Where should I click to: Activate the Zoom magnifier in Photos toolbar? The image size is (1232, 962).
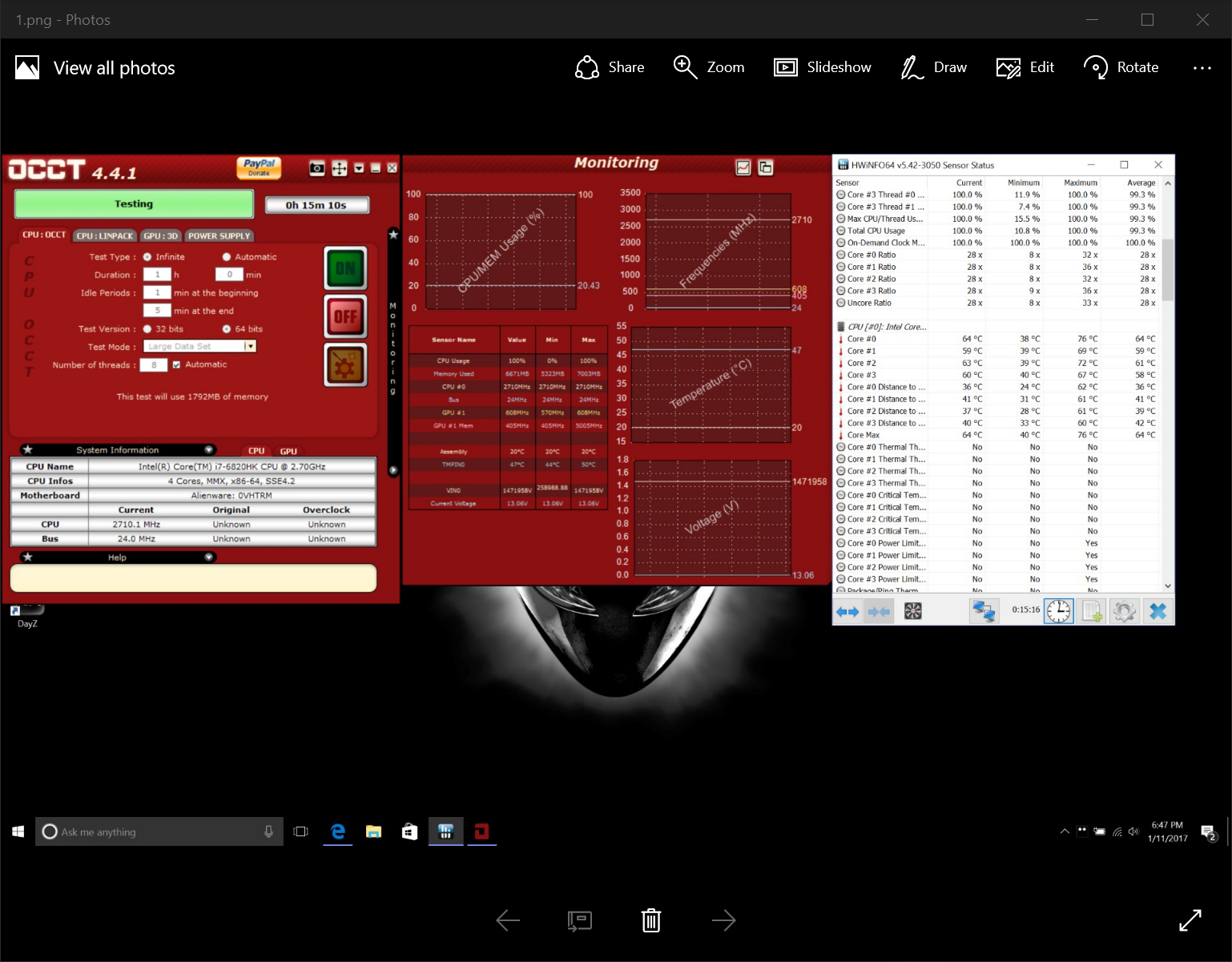pos(708,67)
